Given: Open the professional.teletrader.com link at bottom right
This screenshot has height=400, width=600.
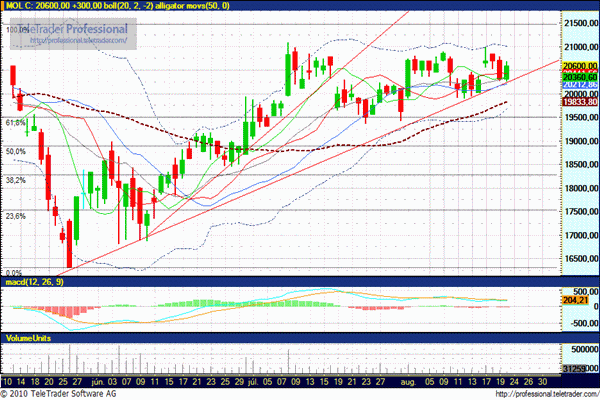Looking at the screenshot, I should click(x=547, y=394).
